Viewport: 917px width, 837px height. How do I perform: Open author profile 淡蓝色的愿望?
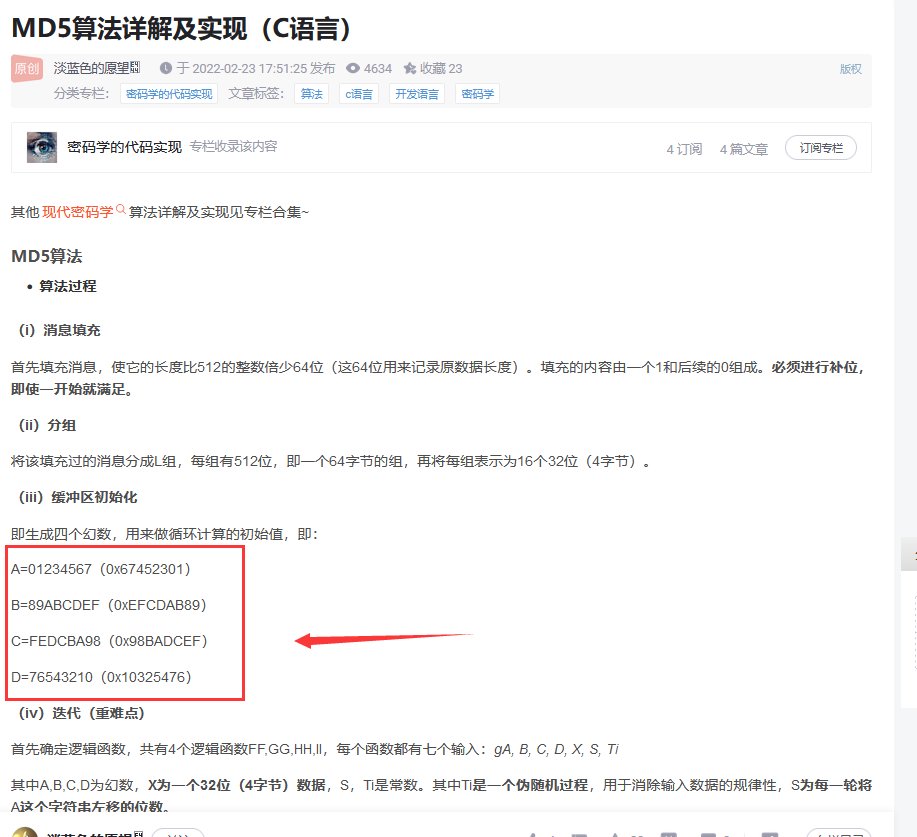90,69
